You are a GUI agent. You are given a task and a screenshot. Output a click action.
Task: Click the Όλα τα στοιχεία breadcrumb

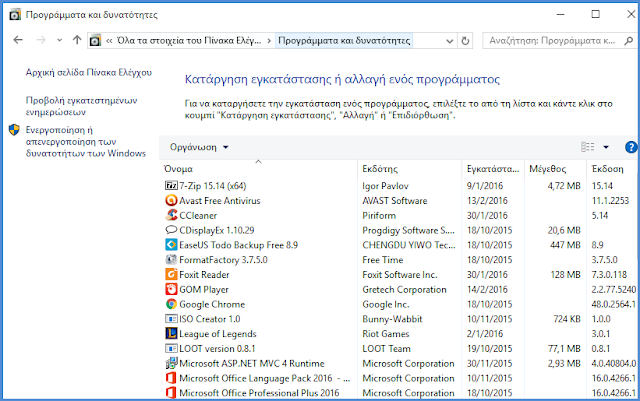coord(189,41)
